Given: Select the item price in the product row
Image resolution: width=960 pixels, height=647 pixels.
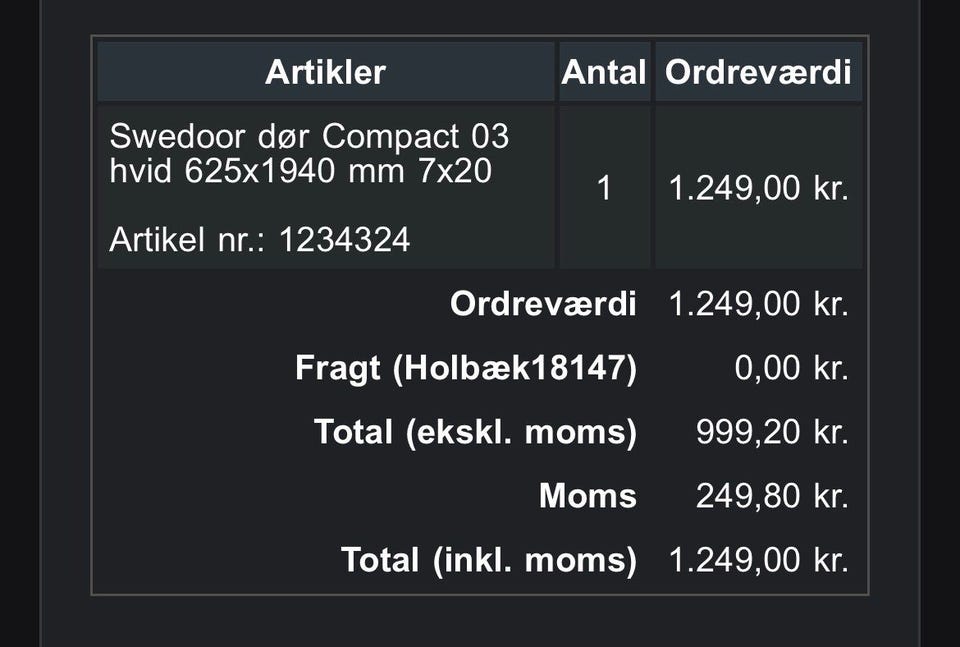Looking at the screenshot, I should click(x=758, y=188).
